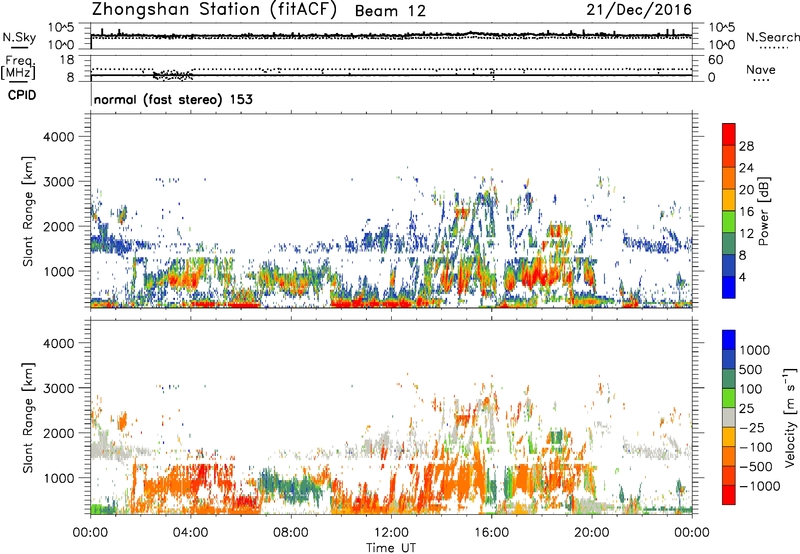Click the power colorbar value '16'

tap(746, 212)
